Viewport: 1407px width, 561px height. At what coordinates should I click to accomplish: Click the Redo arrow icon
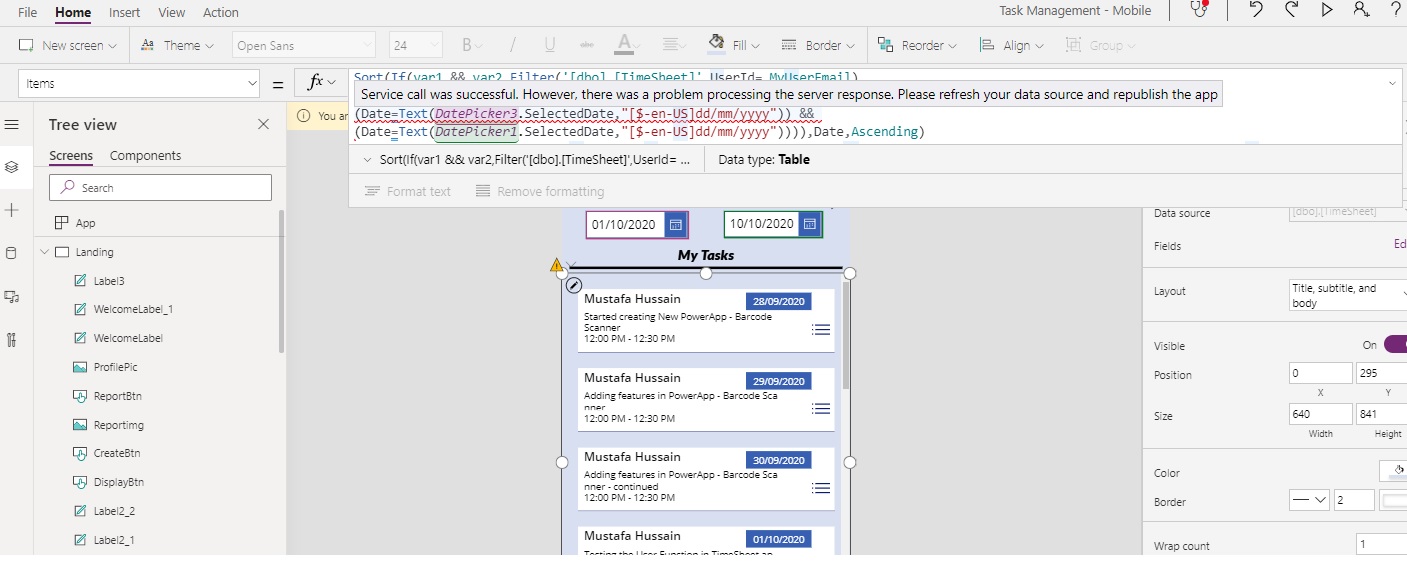1291,10
